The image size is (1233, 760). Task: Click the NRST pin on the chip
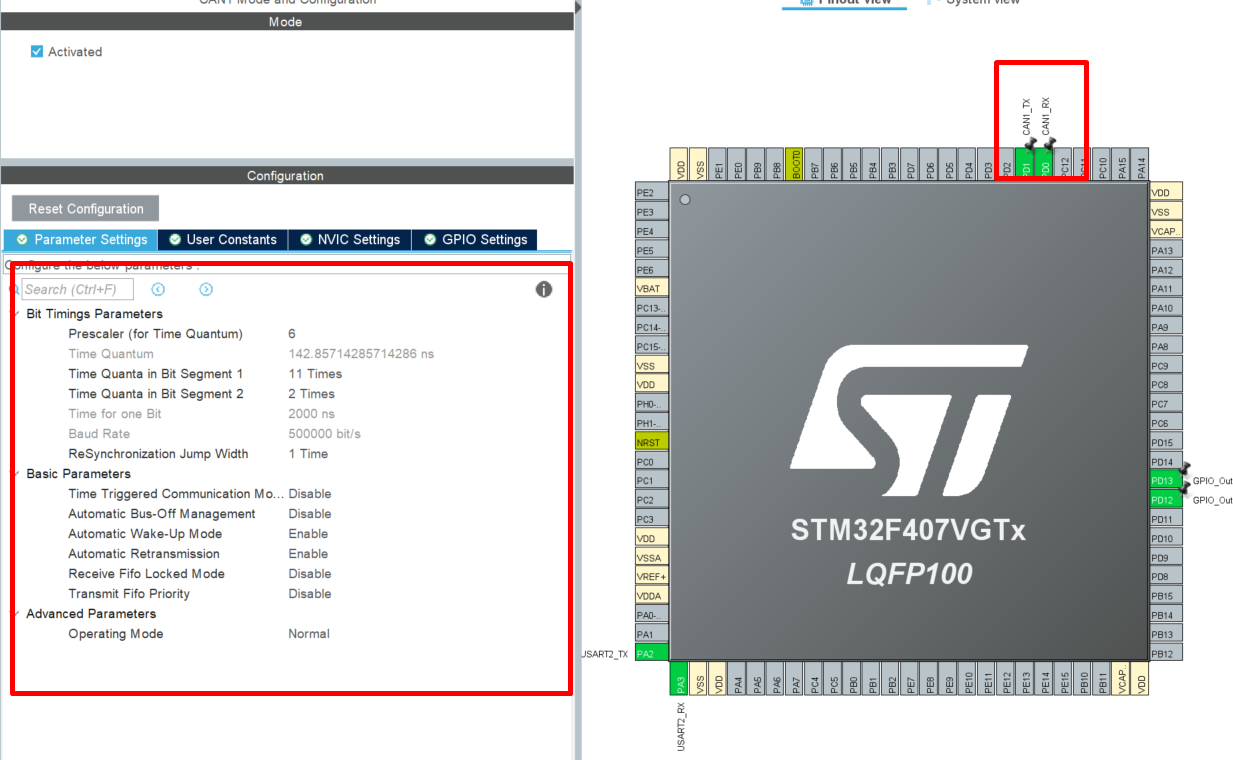point(651,441)
